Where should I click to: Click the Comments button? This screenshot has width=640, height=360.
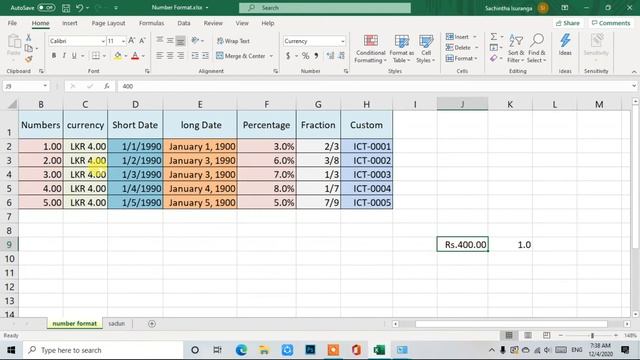[x=611, y=23]
